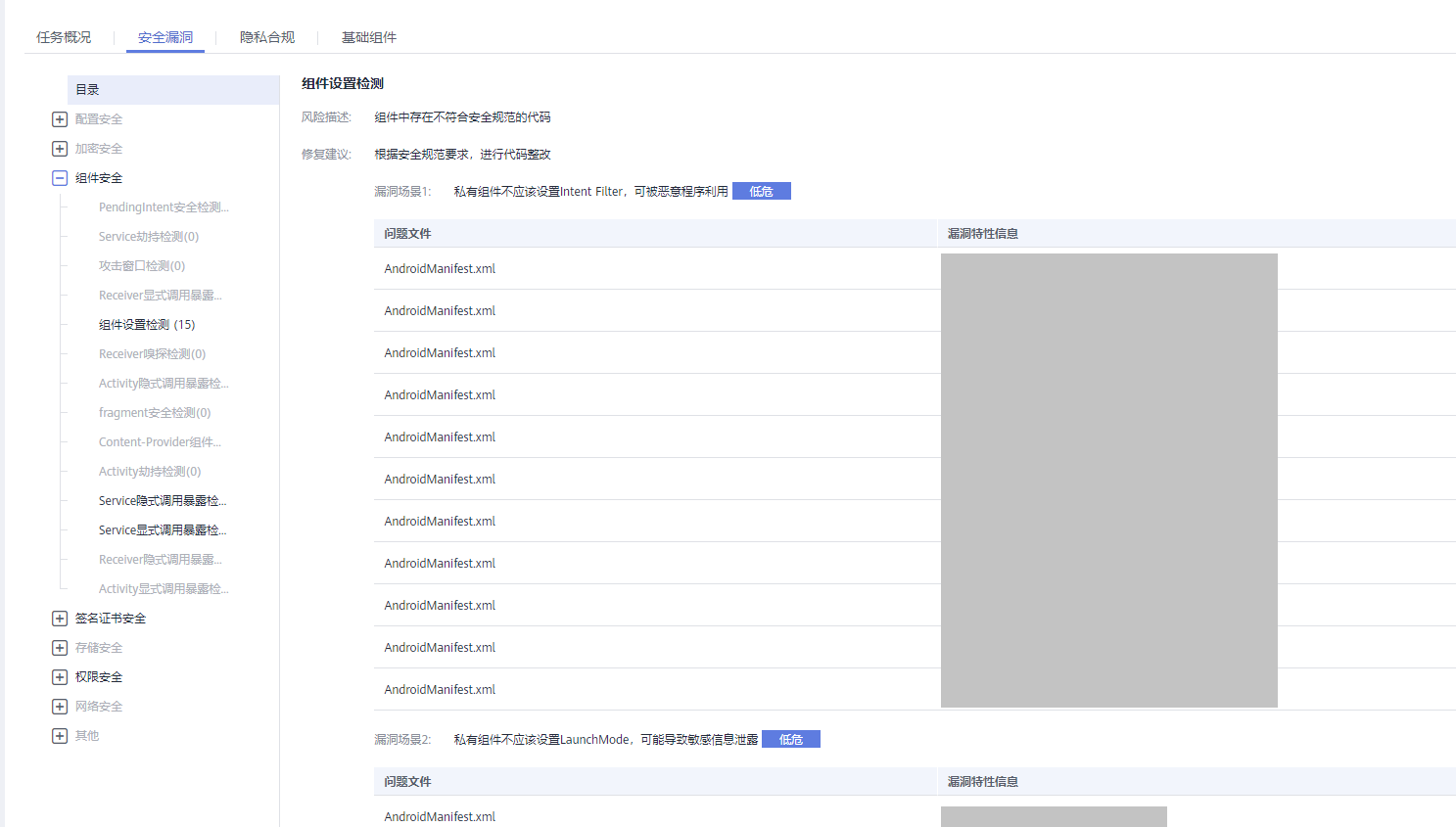Screen dimensions: 1456x827
Task: Go back to the 任务概况 tab
Action: tap(63, 36)
